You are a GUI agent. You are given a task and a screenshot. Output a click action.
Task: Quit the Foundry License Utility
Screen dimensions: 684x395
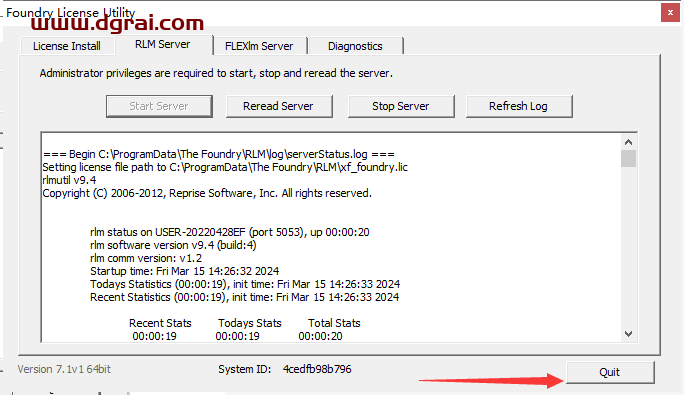[x=610, y=372]
